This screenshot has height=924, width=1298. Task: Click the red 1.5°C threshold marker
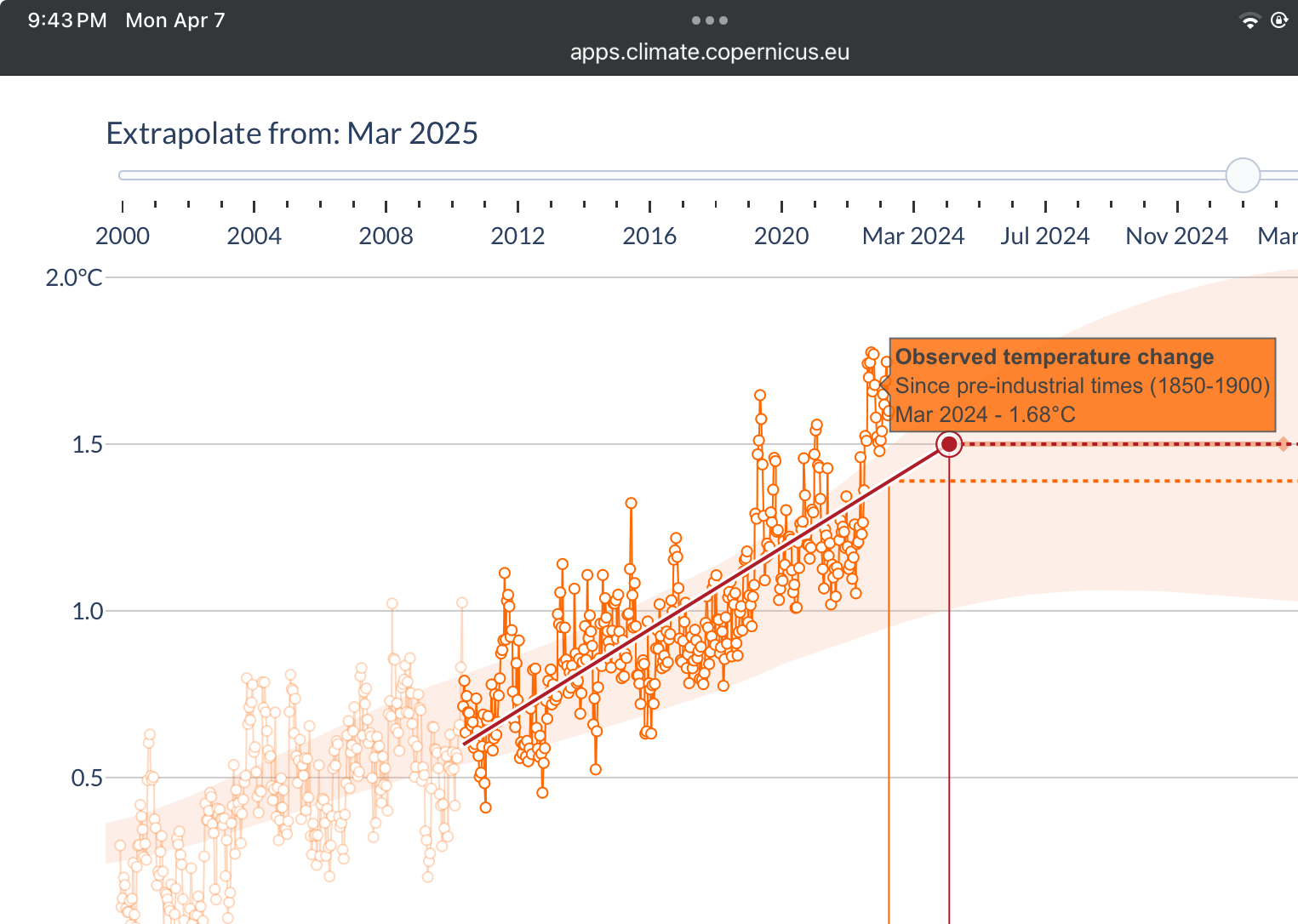click(949, 444)
